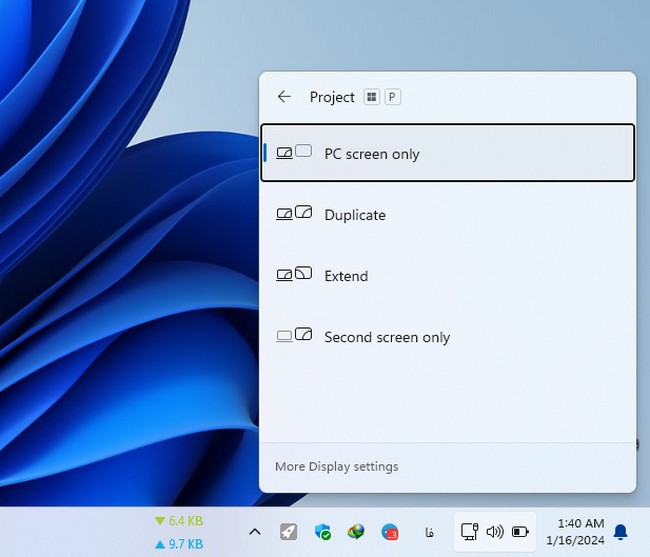The width and height of the screenshot is (650, 557).
Task: Click the PC screen only monitor icon
Action: (294, 152)
